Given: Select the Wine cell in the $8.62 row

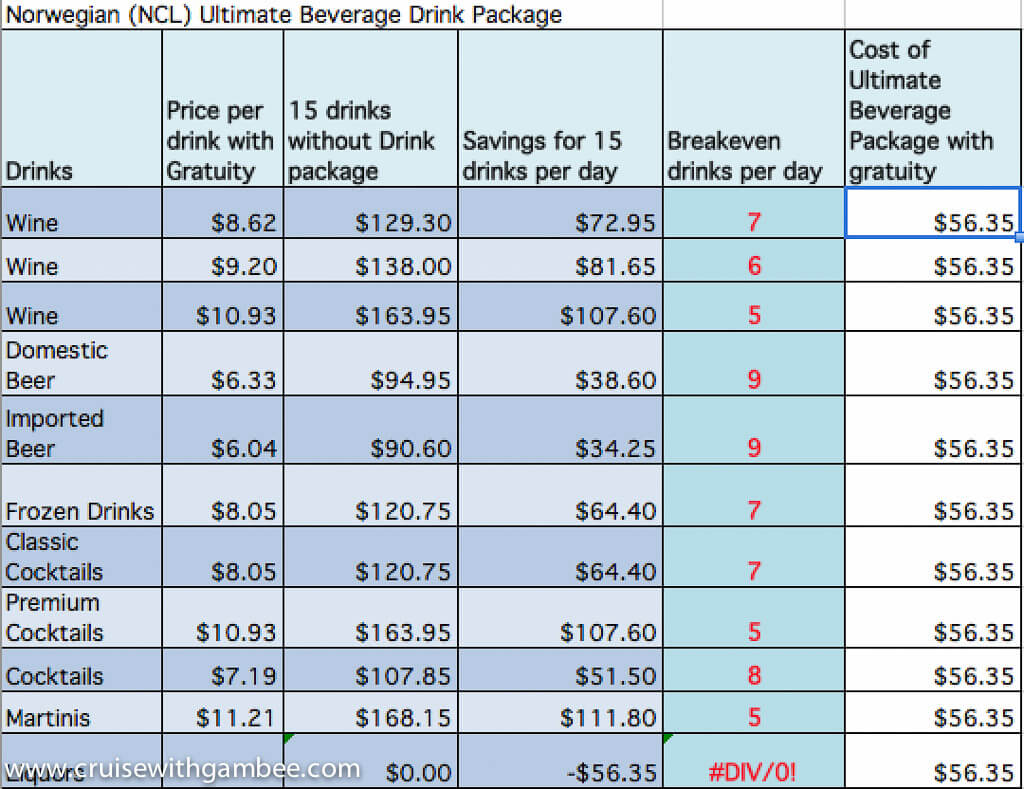Looking at the screenshot, I should [x=82, y=213].
